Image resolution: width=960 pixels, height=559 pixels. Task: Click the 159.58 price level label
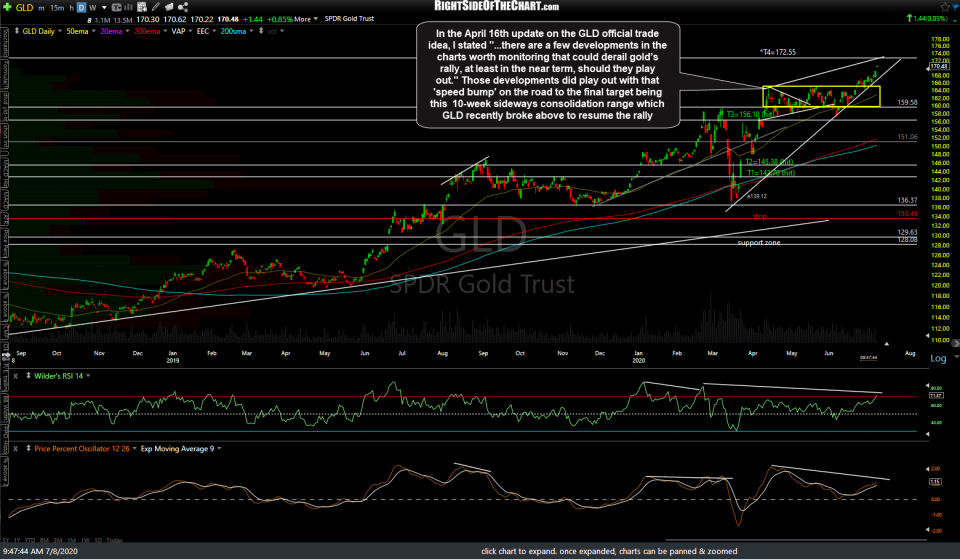pyautogui.click(x=907, y=102)
